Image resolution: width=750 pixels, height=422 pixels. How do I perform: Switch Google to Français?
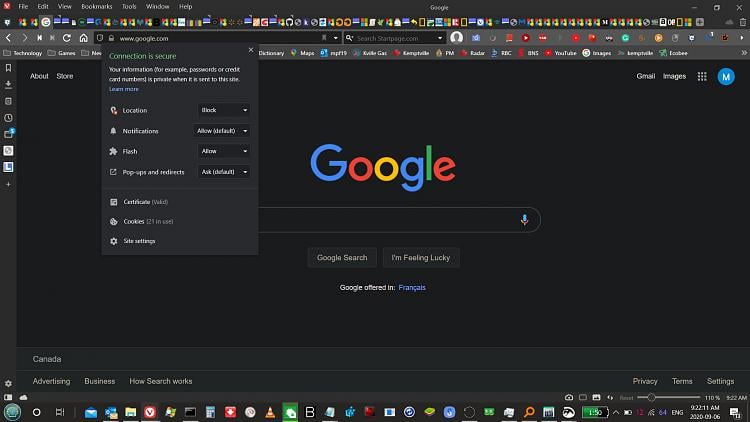[x=412, y=288]
